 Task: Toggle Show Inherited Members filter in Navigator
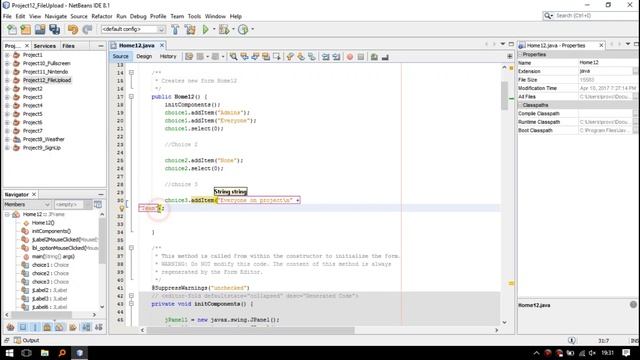pyautogui.click(x=11, y=327)
